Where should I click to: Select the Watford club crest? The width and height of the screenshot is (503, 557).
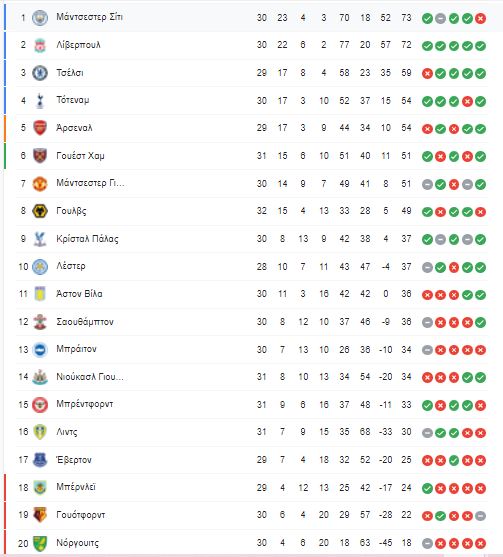click(40, 515)
